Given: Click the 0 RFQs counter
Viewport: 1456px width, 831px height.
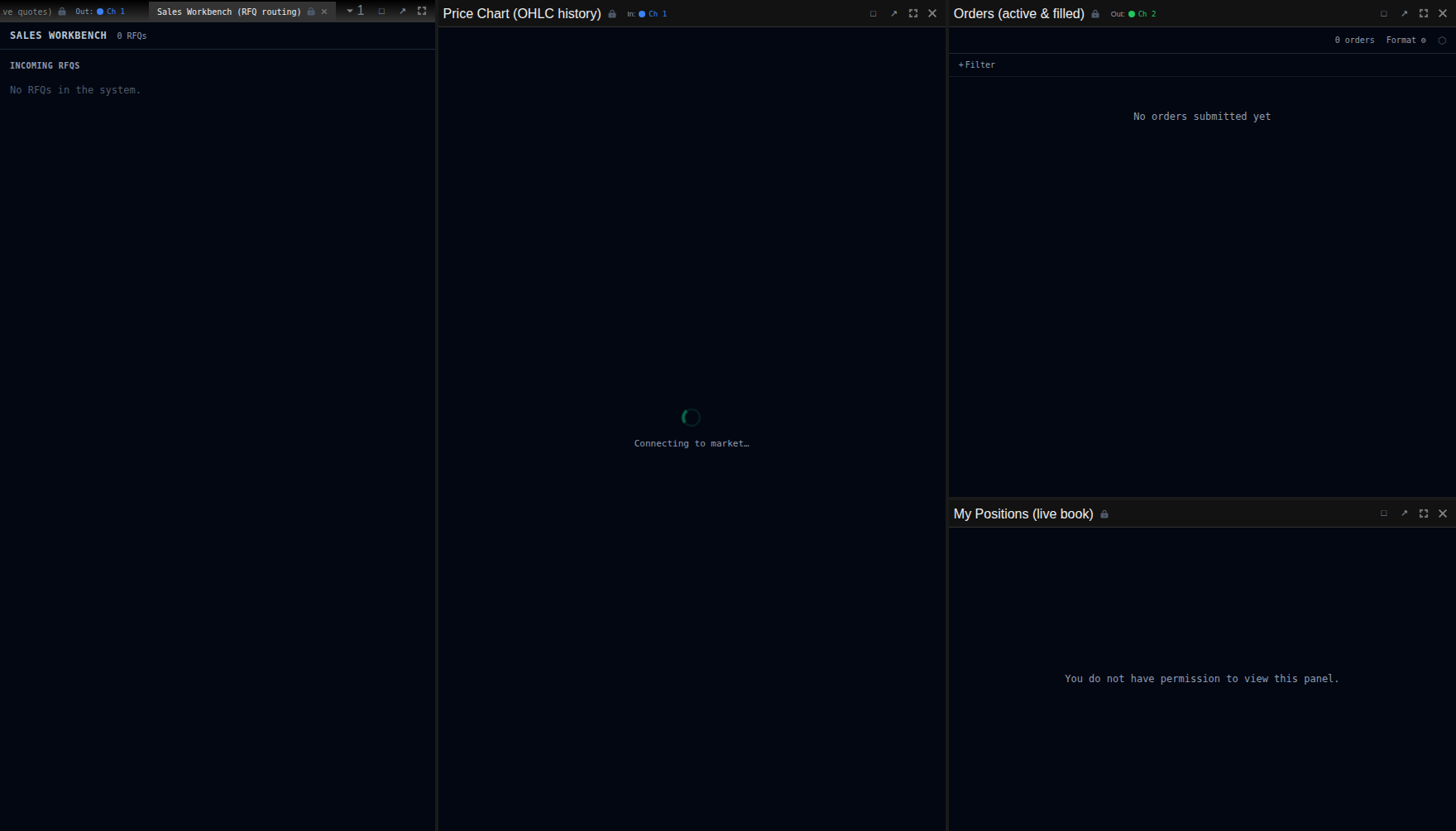Looking at the screenshot, I should pos(132,36).
